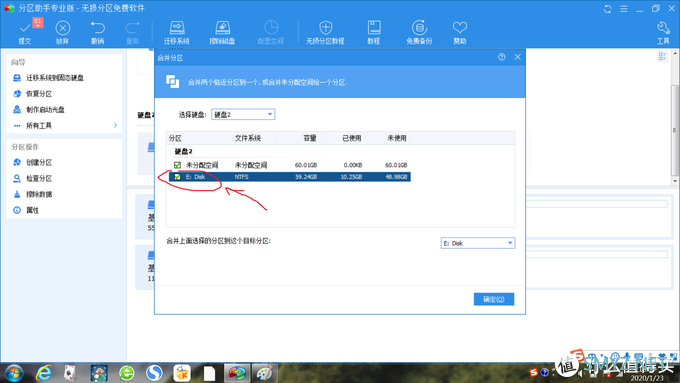
Task: Toggle the E: Disk partition checkbox
Action: tap(177, 177)
